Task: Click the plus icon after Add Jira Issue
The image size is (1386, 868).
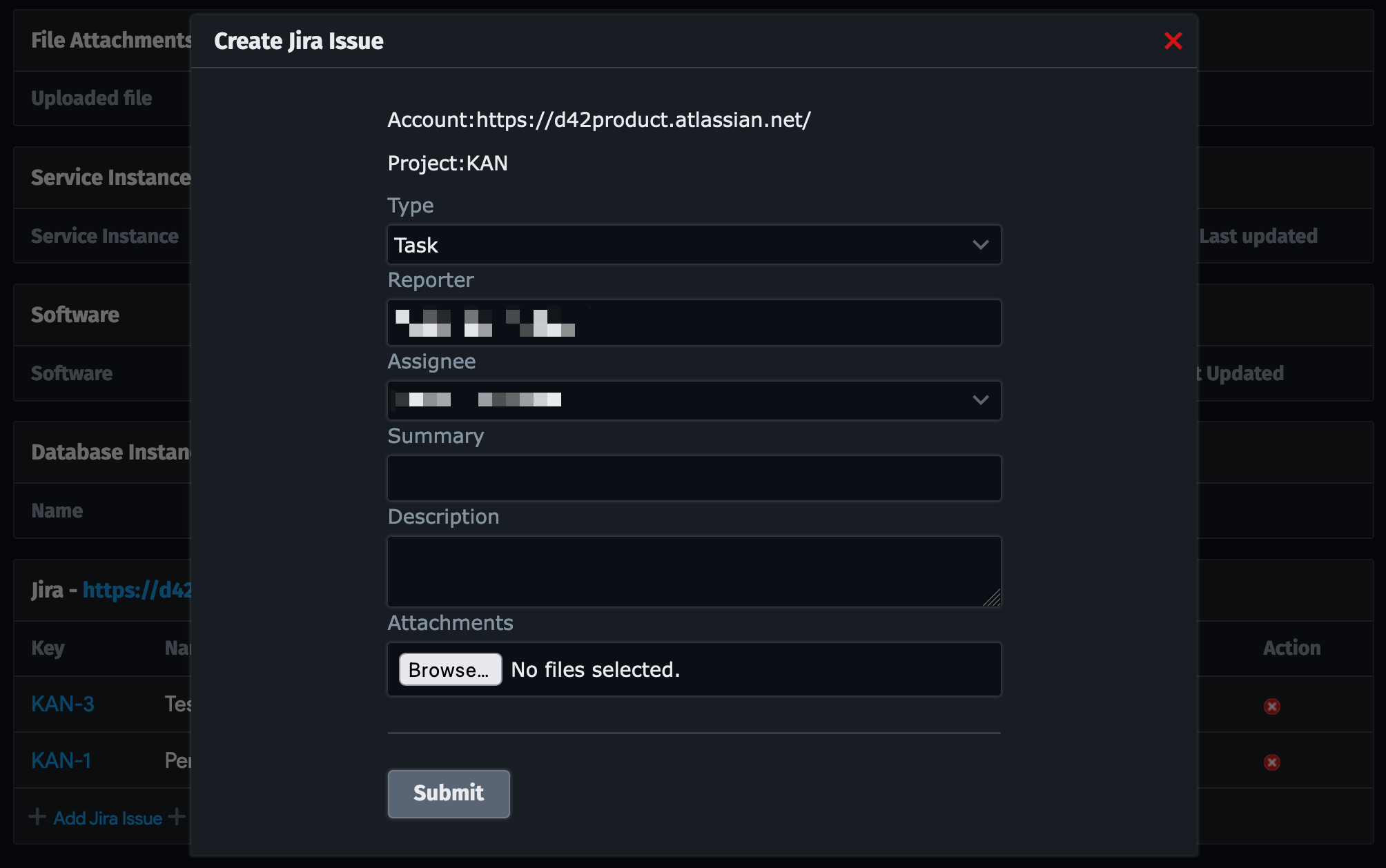Action: 178,818
